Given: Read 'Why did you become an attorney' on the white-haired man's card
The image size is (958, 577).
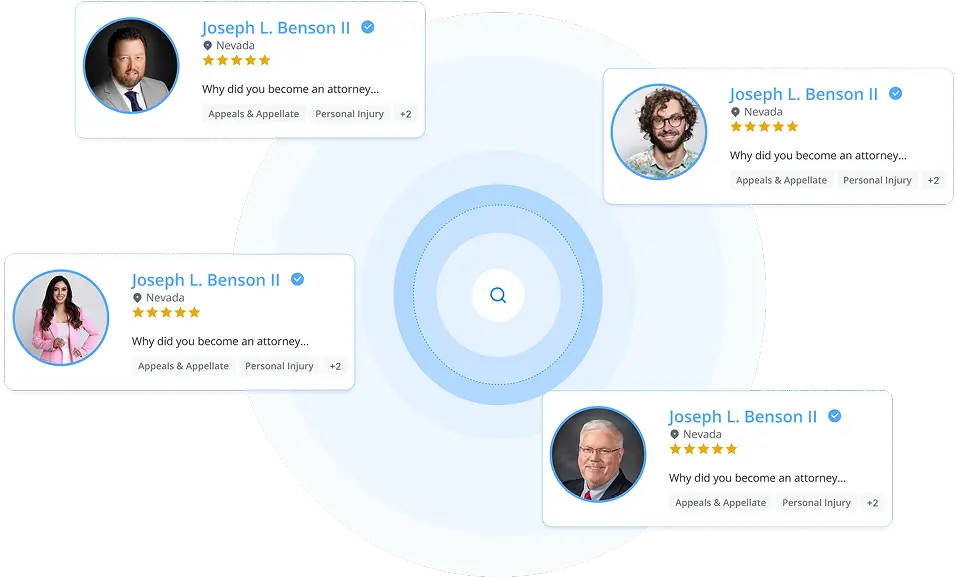Looking at the screenshot, I should 757,478.
